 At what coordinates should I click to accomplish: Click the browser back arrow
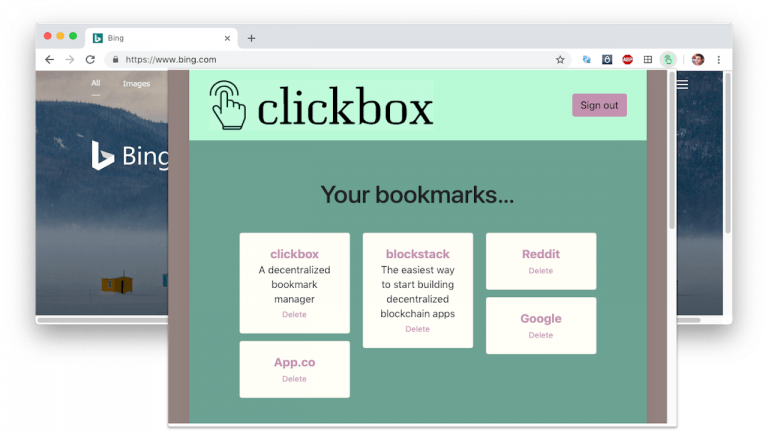49,59
